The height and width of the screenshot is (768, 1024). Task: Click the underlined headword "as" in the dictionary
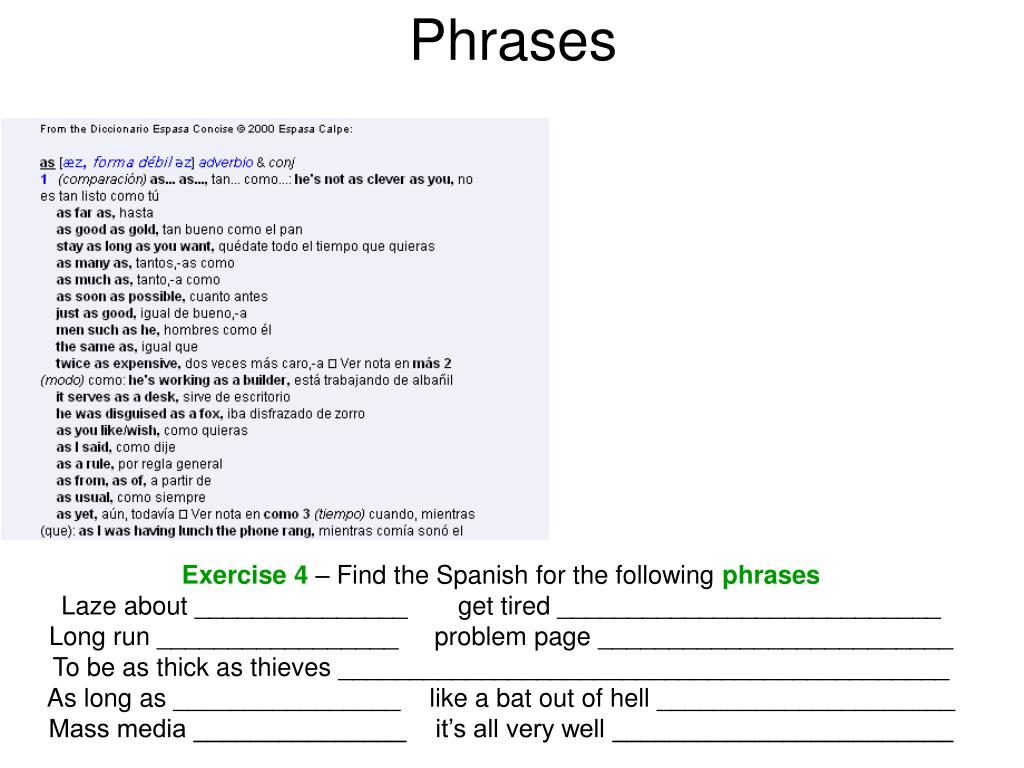point(47,163)
